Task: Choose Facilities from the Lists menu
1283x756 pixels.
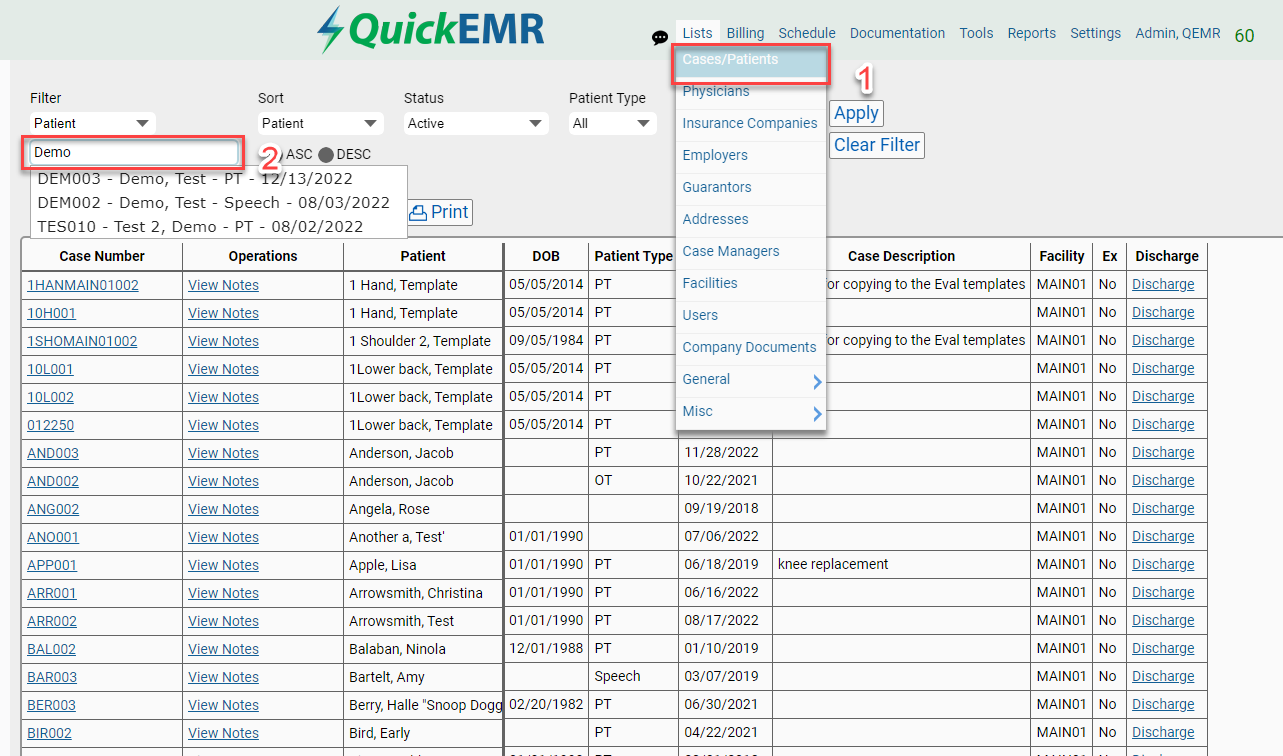Action: point(751,284)
